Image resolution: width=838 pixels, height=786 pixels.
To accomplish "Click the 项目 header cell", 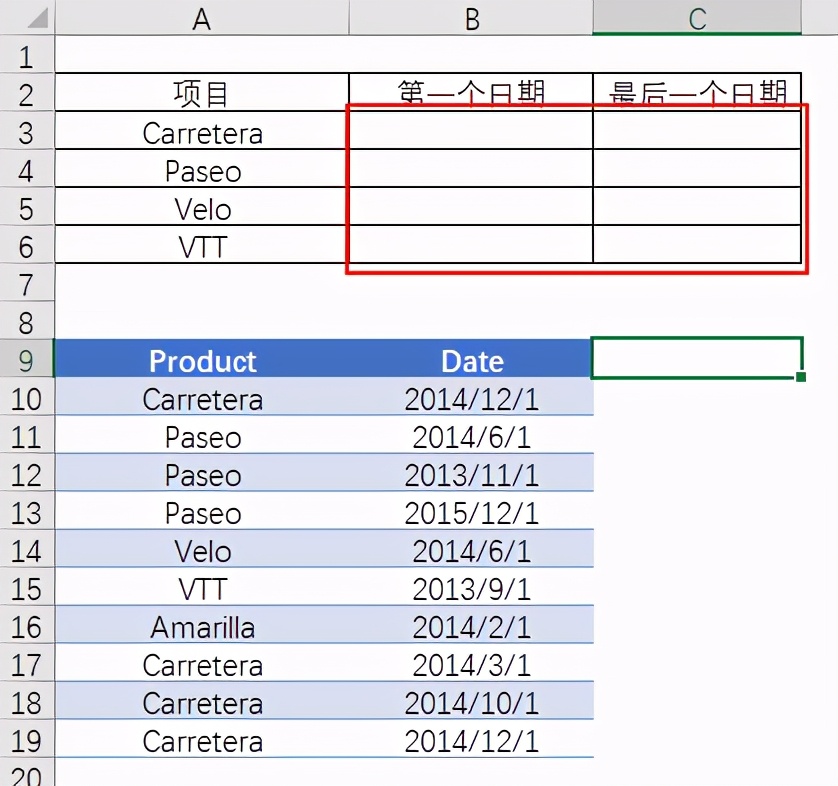I will coord(202,94).
